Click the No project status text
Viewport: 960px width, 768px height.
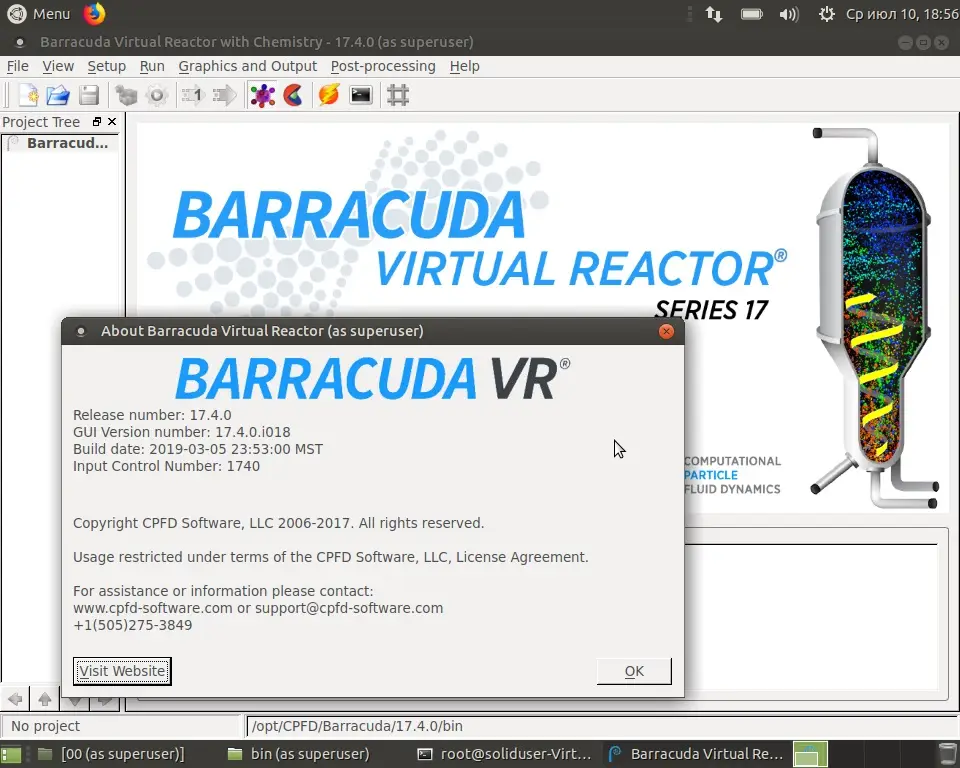pos(45,726)
